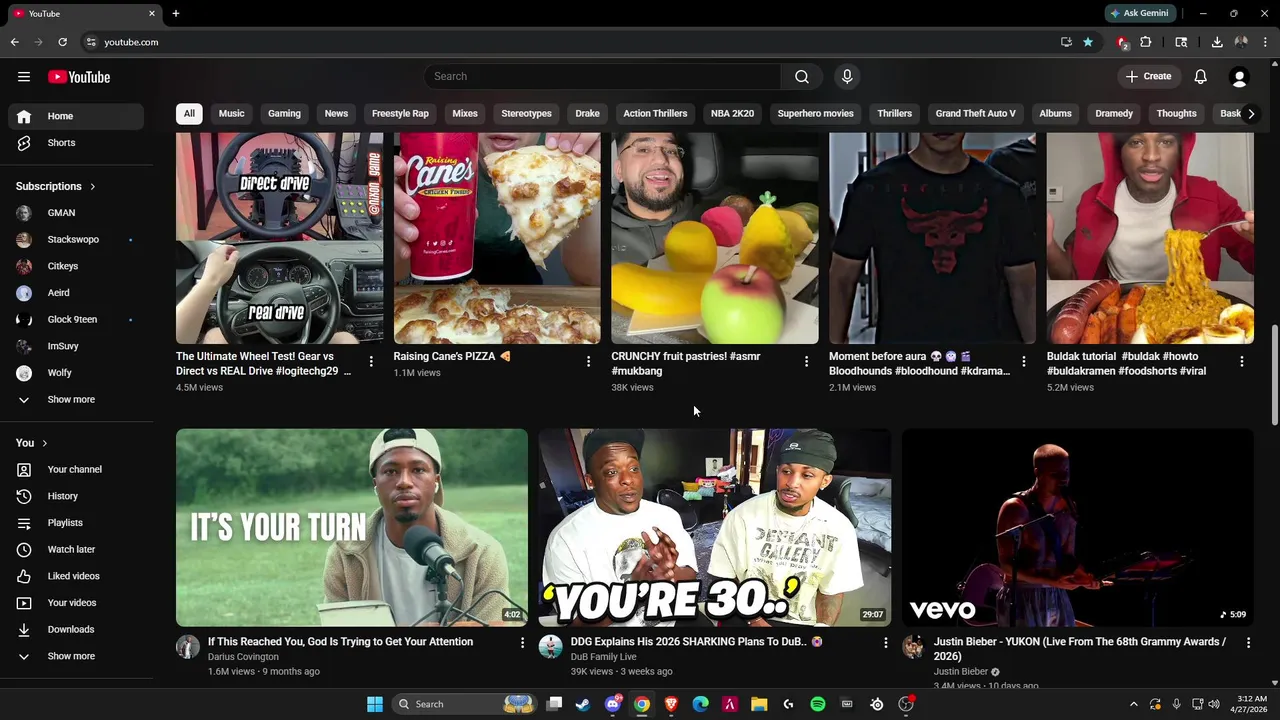Viewport: 1280px width, 720px height.
Task: Select the Action Thrillers filter chip
Action: click(x=655, y=114)
